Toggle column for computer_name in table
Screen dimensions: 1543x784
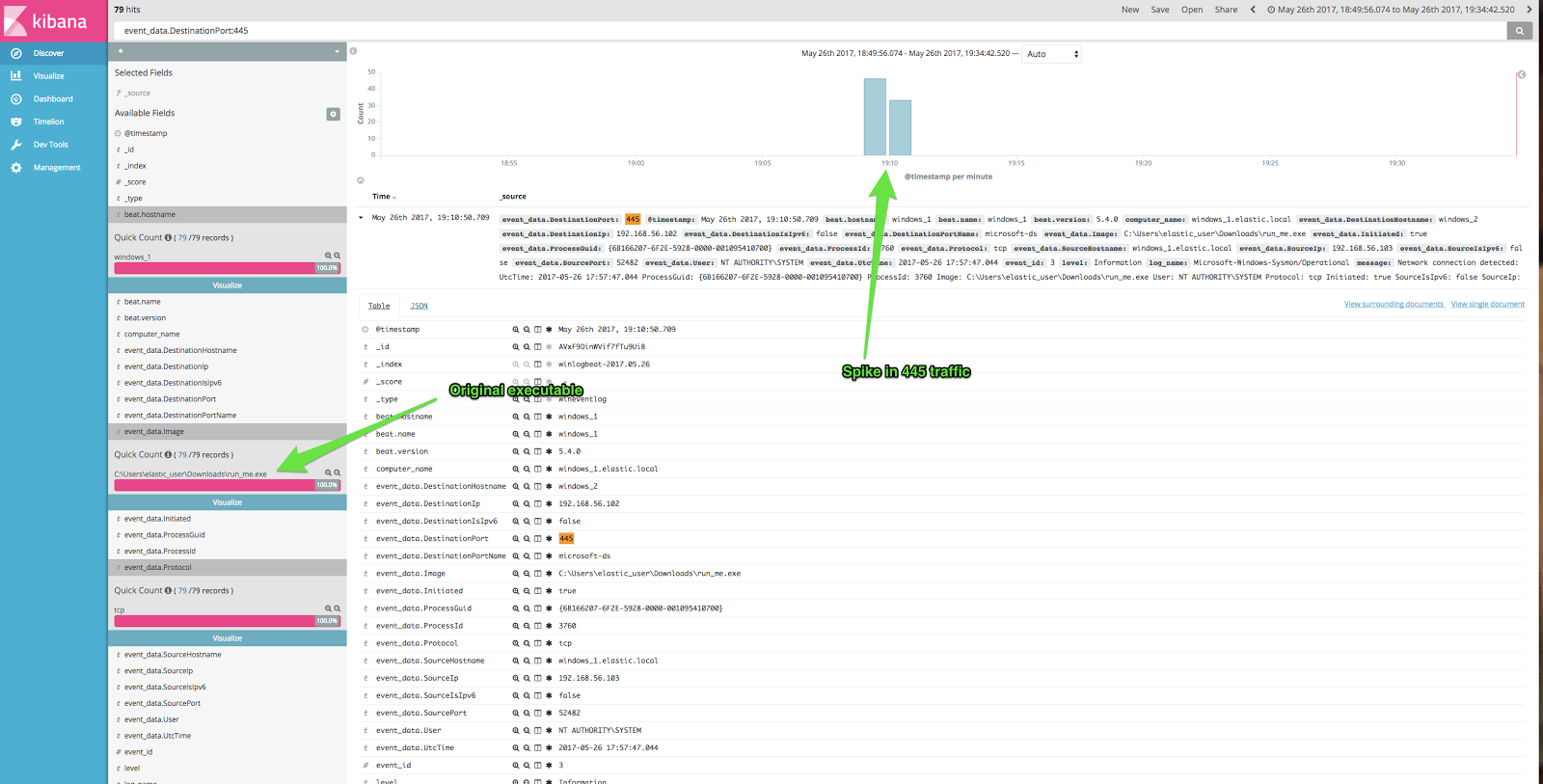tap(537, 470)
